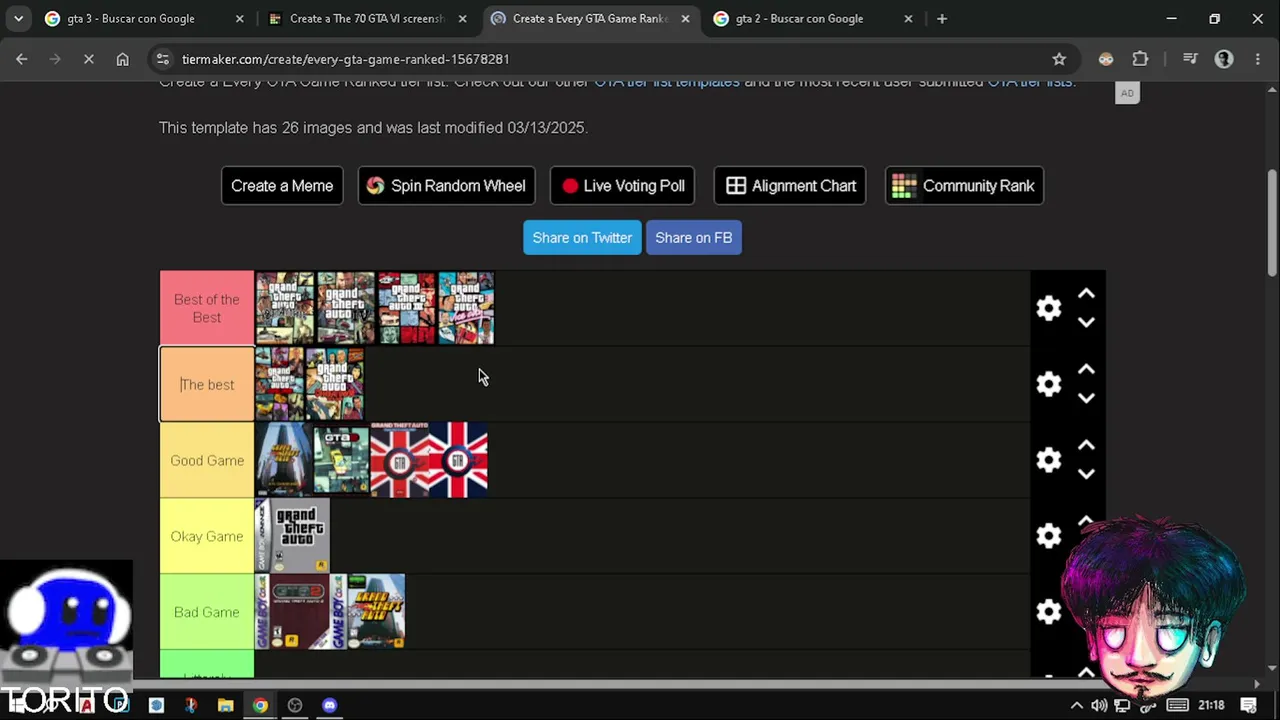
Task: Move Best of the Best tier down
Action: [x=1086, y=322]
